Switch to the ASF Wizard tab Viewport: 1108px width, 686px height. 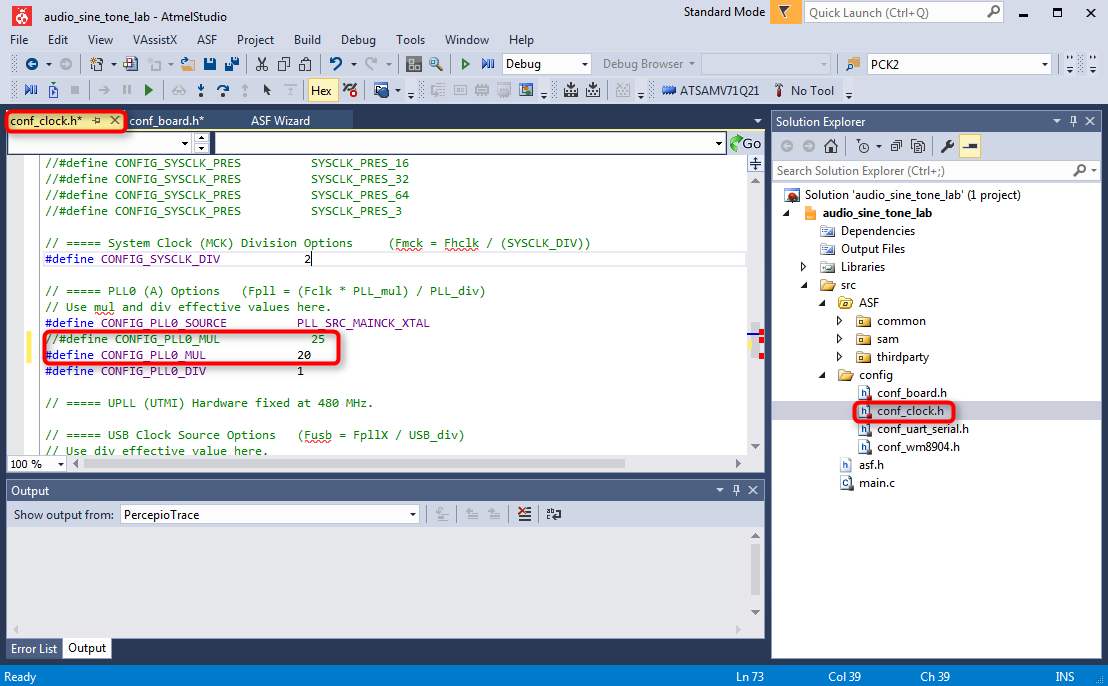(x=280, y=120)
